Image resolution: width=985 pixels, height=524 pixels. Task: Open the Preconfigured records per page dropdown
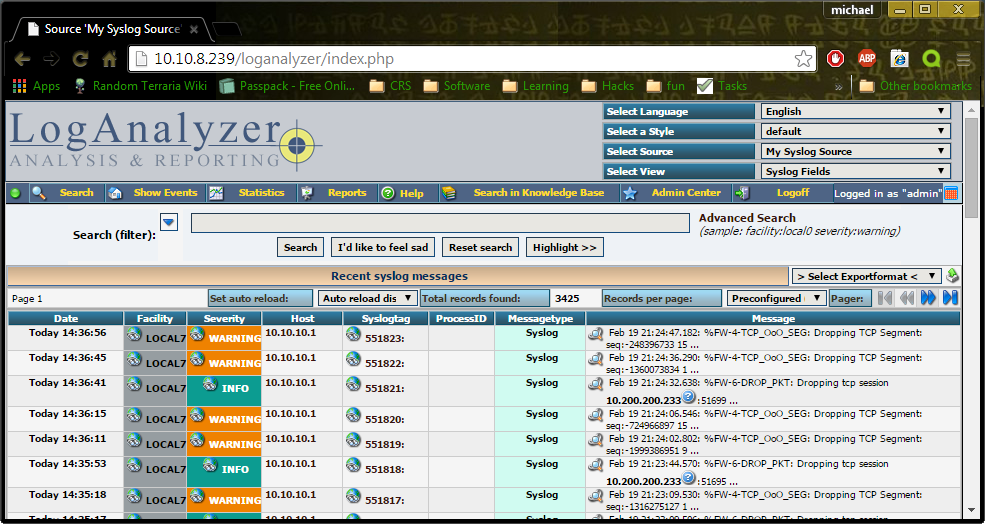[776, 298]
